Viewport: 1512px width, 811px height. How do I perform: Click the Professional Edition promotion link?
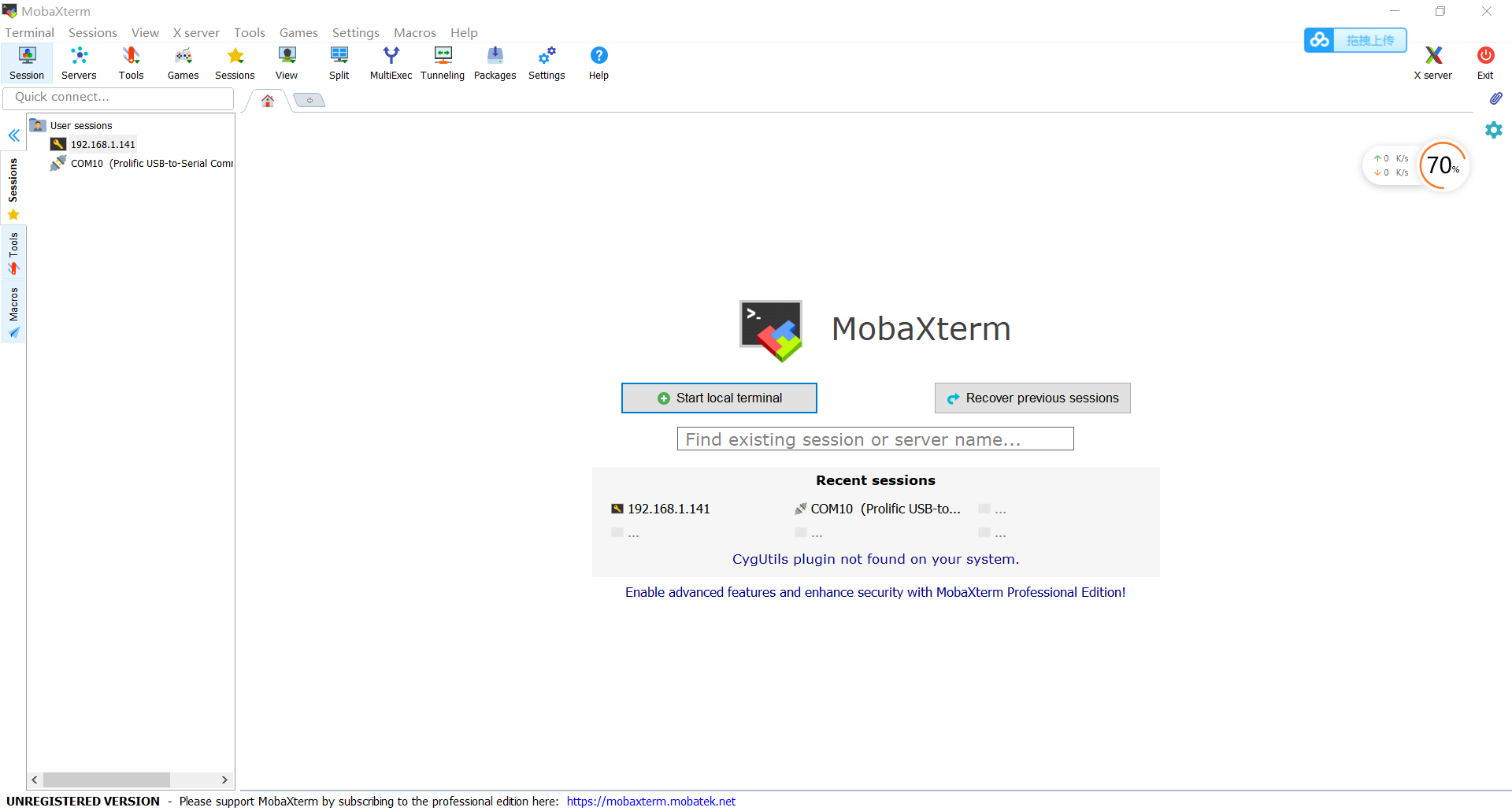tap(875, 592)
